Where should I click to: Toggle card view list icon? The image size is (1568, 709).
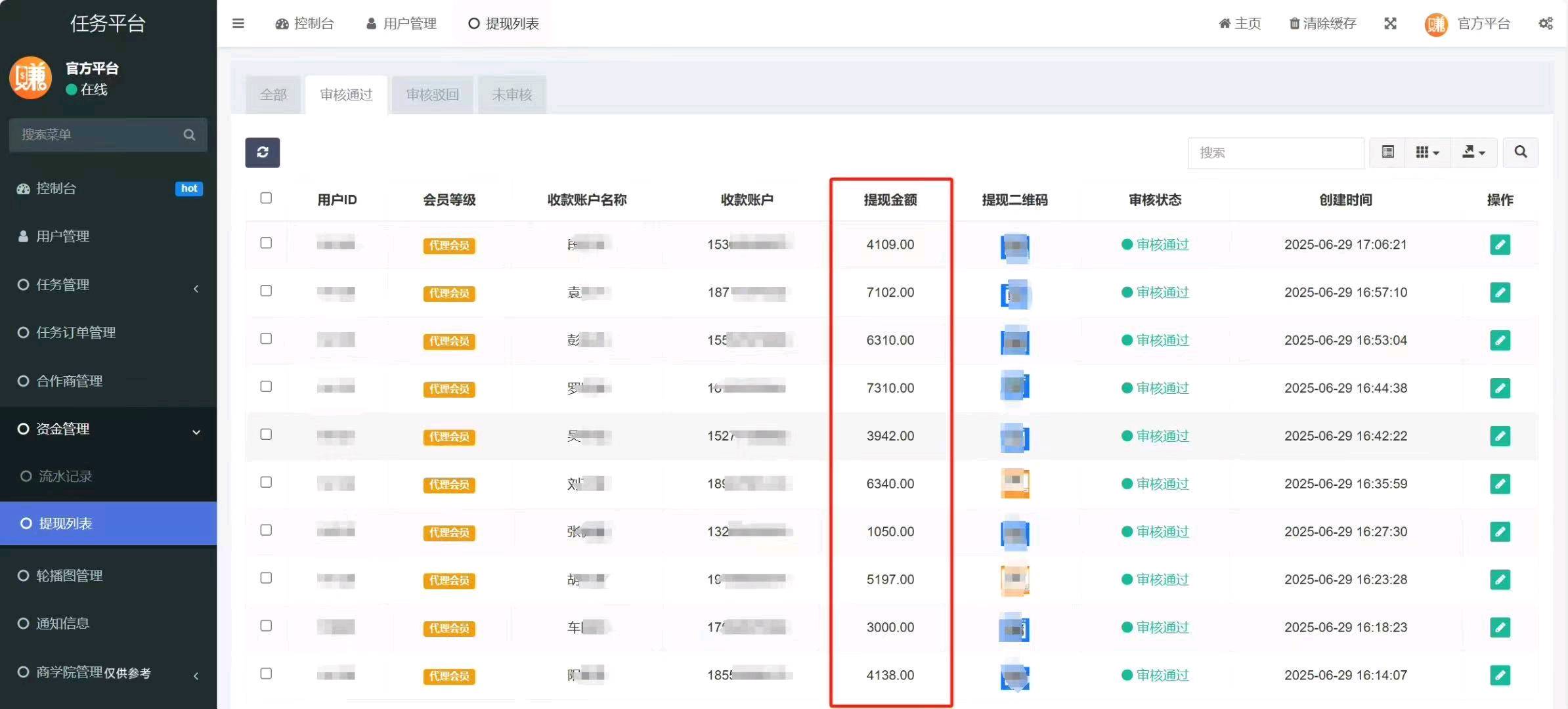1387,152
